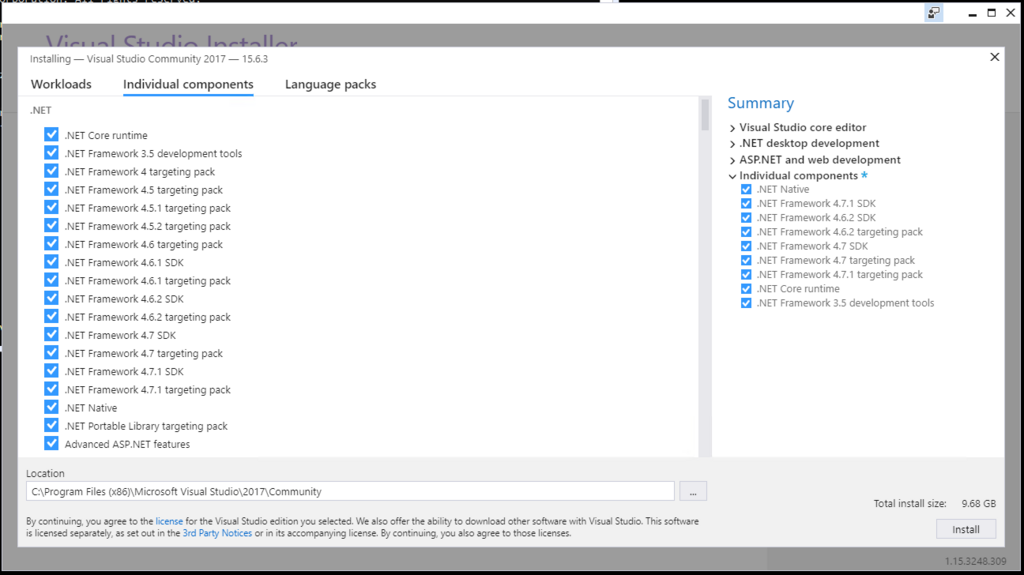Toggle .NET Framework 4.6.1 targeting pack checkbox

(x=51, y=280)
